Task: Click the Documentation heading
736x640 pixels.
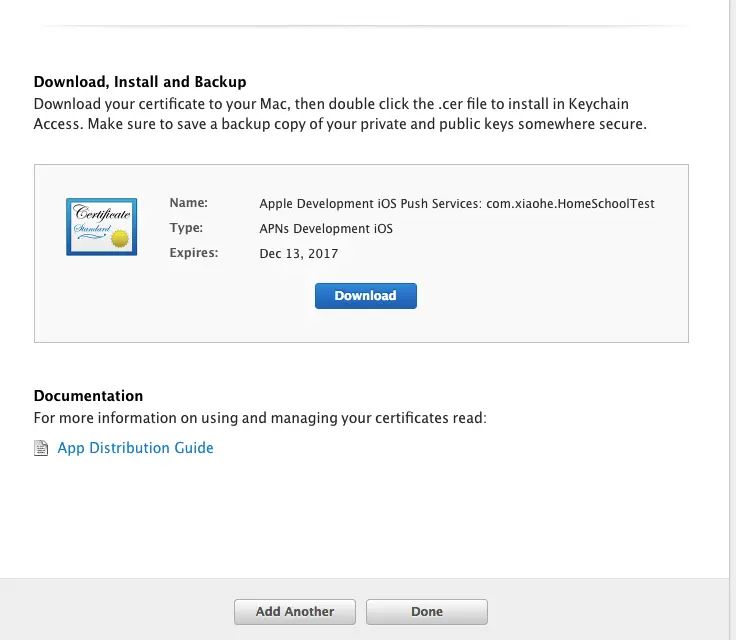Action: pos(88,396)
